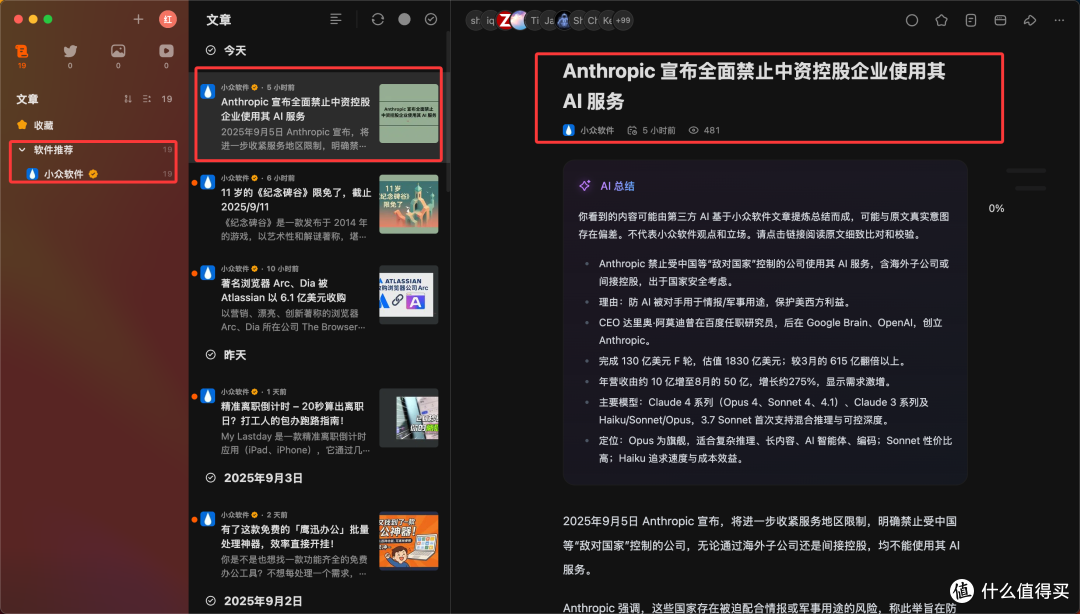The image size is (1080, 614).
Task: Click the article list vertical scrollbar
Action: pyautogui.click(x=448, y=110)
